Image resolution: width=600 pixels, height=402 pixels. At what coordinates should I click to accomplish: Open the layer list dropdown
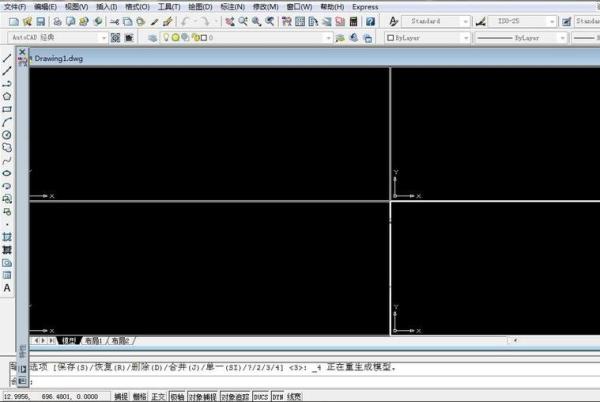pos(245,37)
